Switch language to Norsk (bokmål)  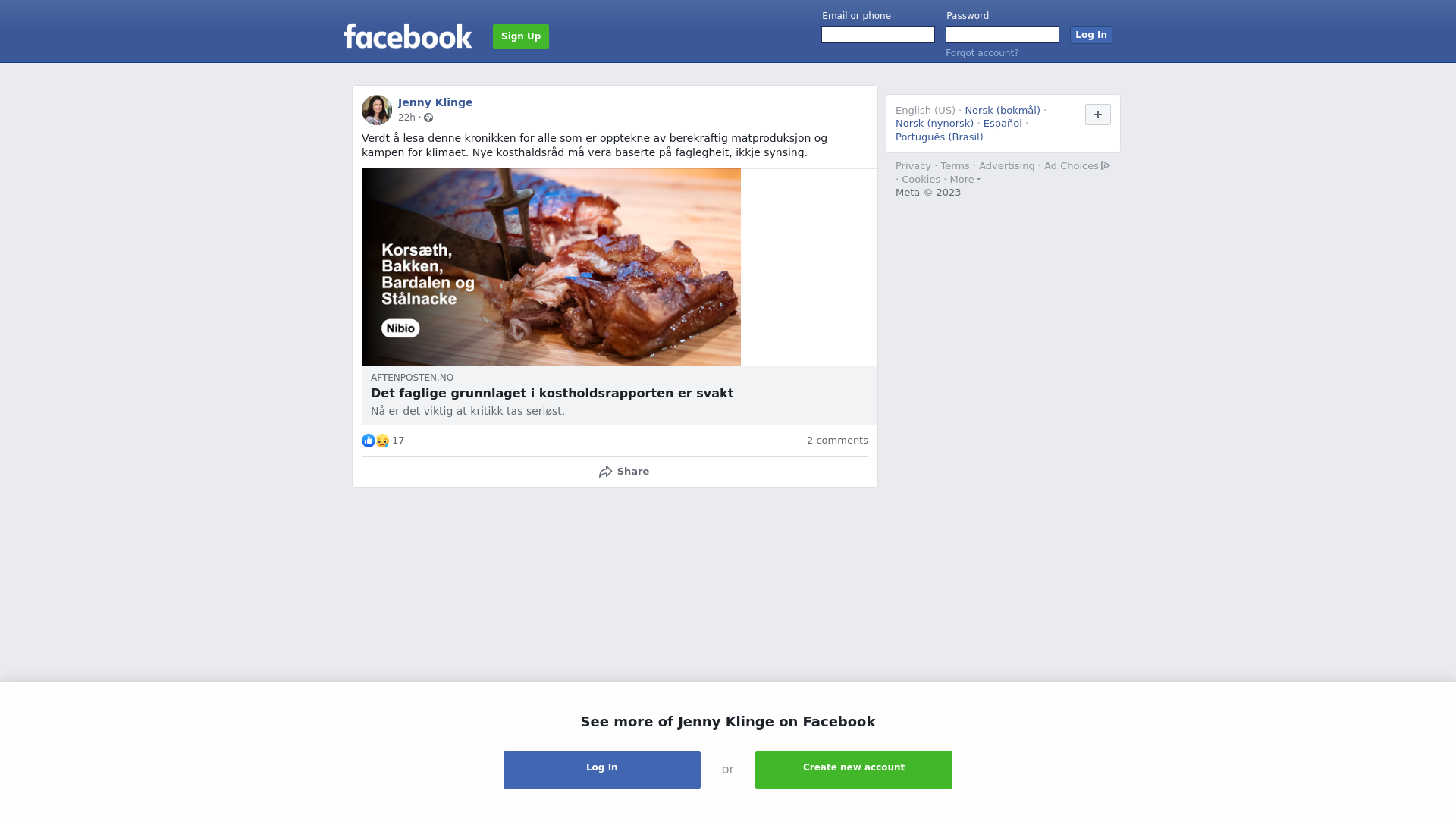point(1003,111)
